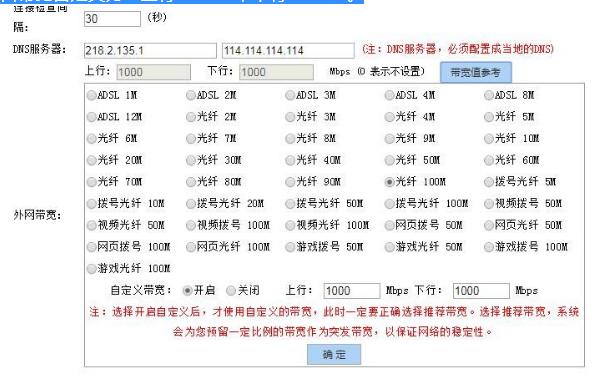Select 视频拨号 50M option
The image size is (592, 373).
tap(489, 204)
